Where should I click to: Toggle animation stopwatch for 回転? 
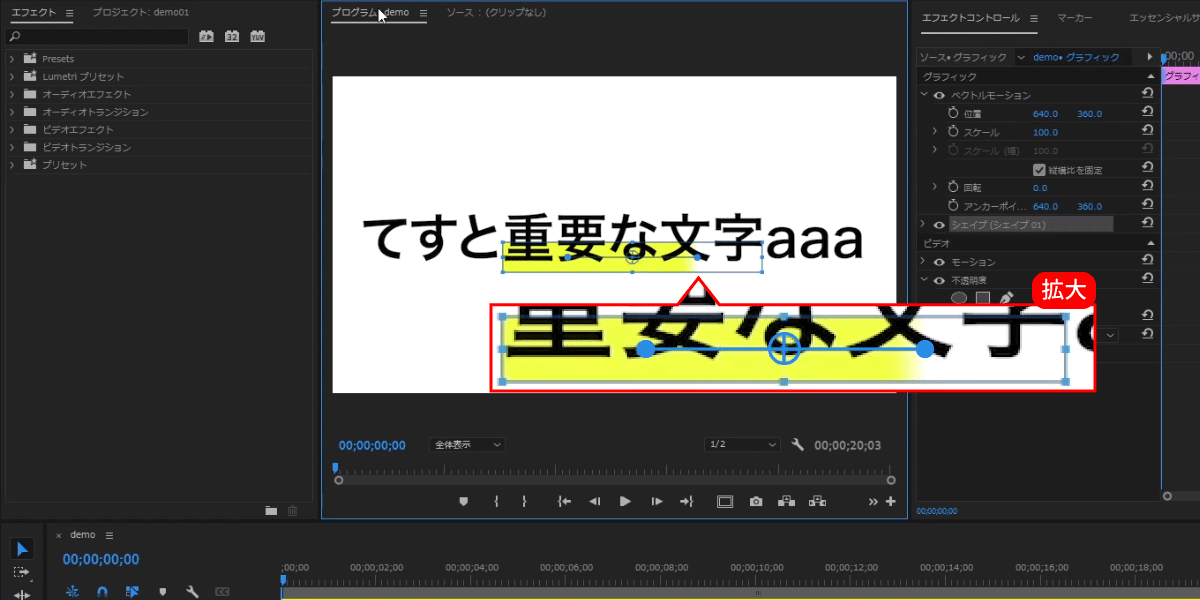click(954, 187)
